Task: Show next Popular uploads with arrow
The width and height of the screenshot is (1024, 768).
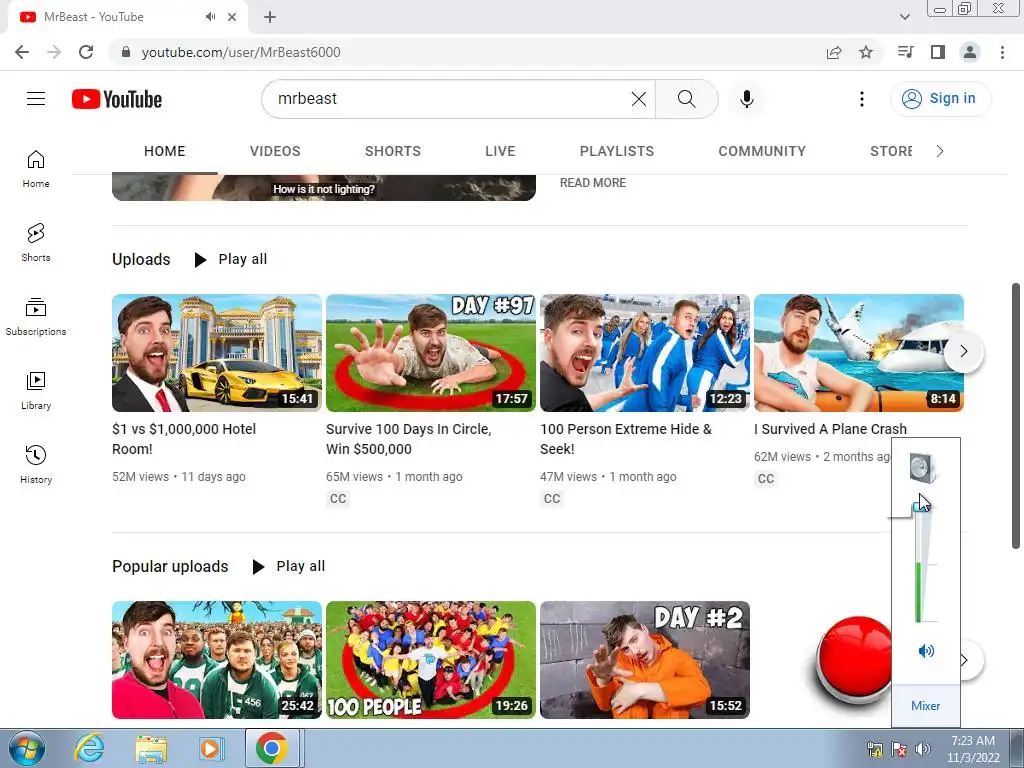Action: pos(965,660)
